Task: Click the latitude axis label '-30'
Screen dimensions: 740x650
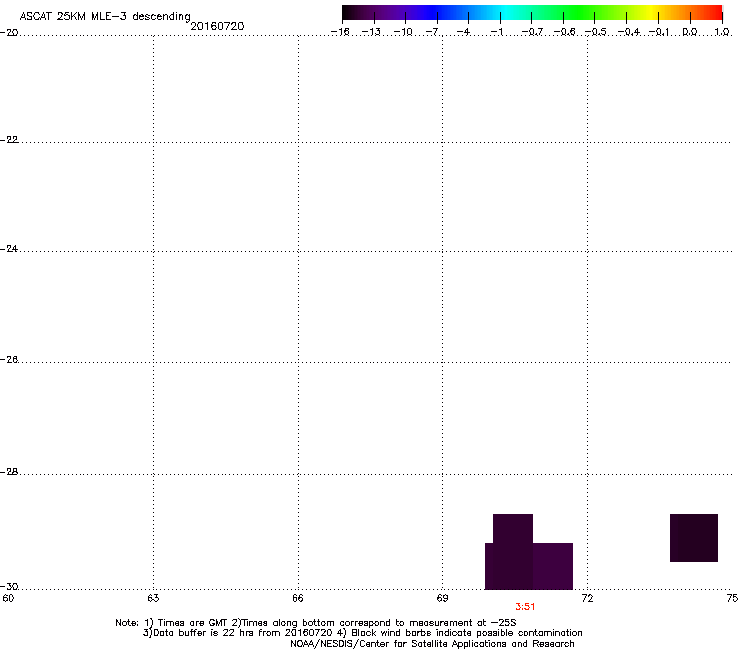Action: click(9, 587)
